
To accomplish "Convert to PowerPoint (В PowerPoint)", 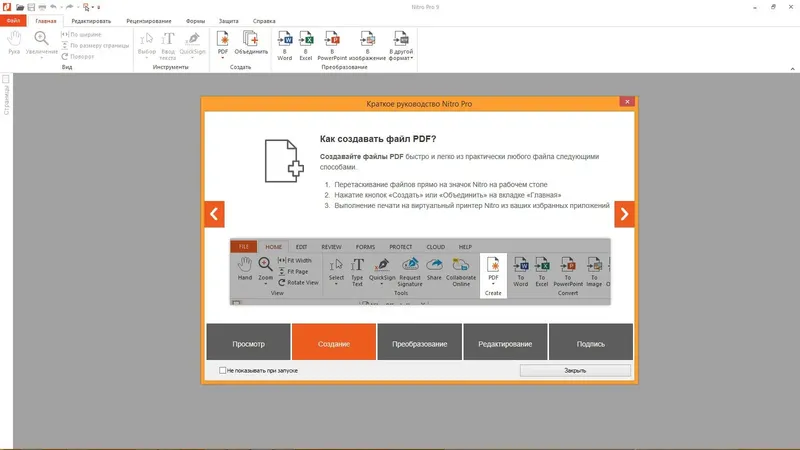I will pos(332,45).
